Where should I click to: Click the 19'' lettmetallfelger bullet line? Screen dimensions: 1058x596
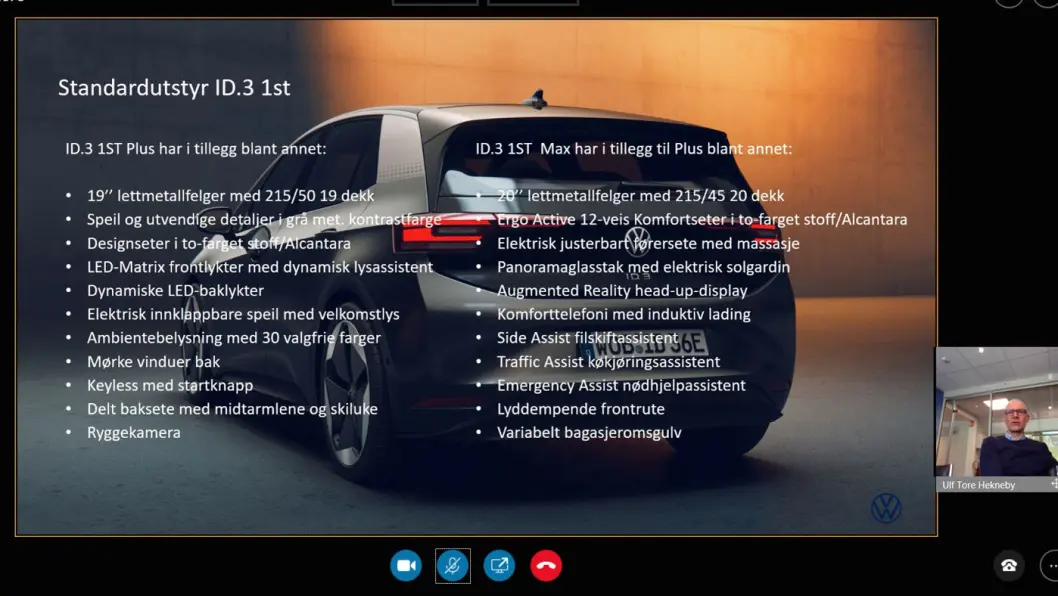click(230, 196)
